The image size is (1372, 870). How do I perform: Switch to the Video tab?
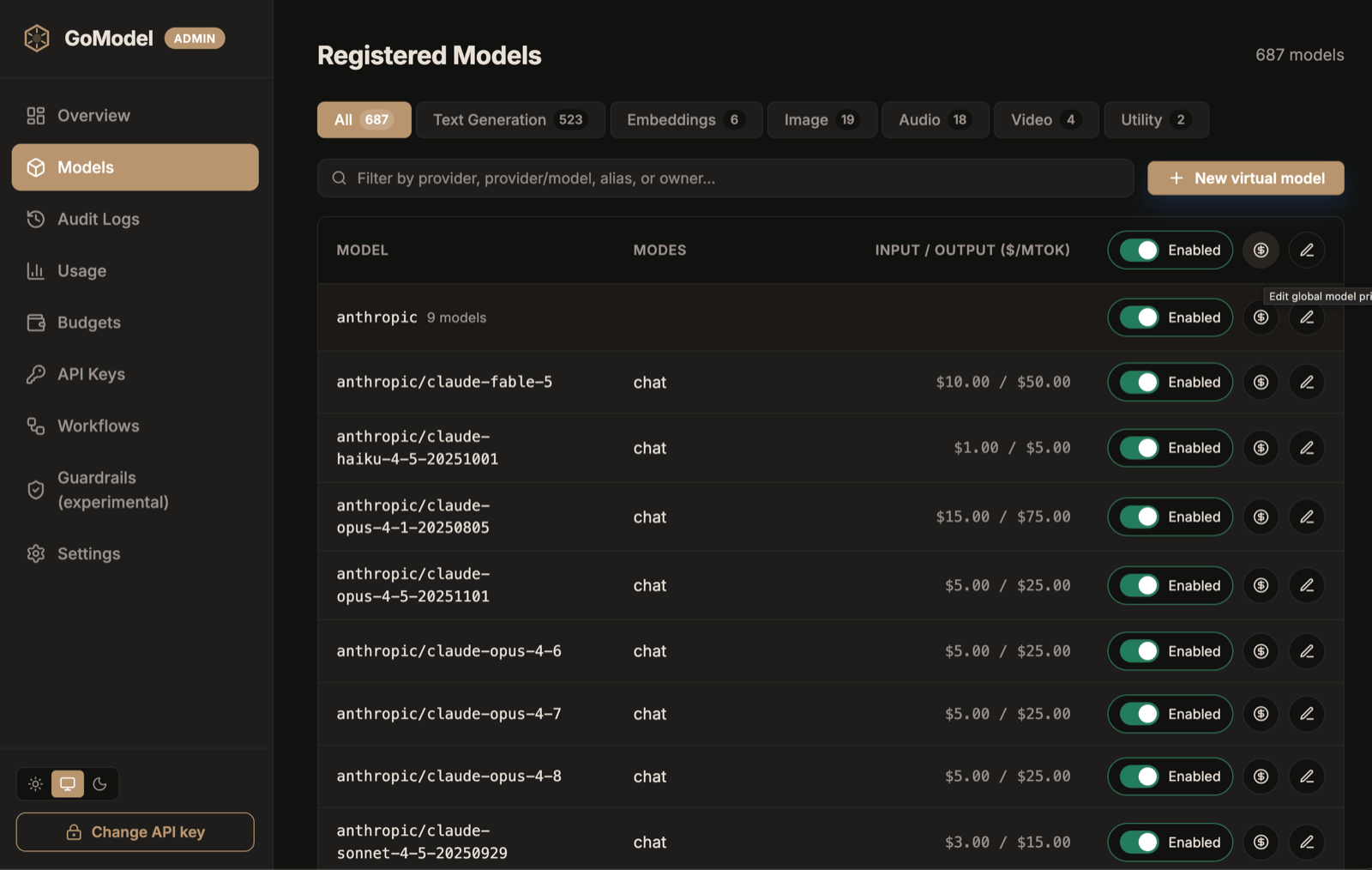tap(1046, 120)
